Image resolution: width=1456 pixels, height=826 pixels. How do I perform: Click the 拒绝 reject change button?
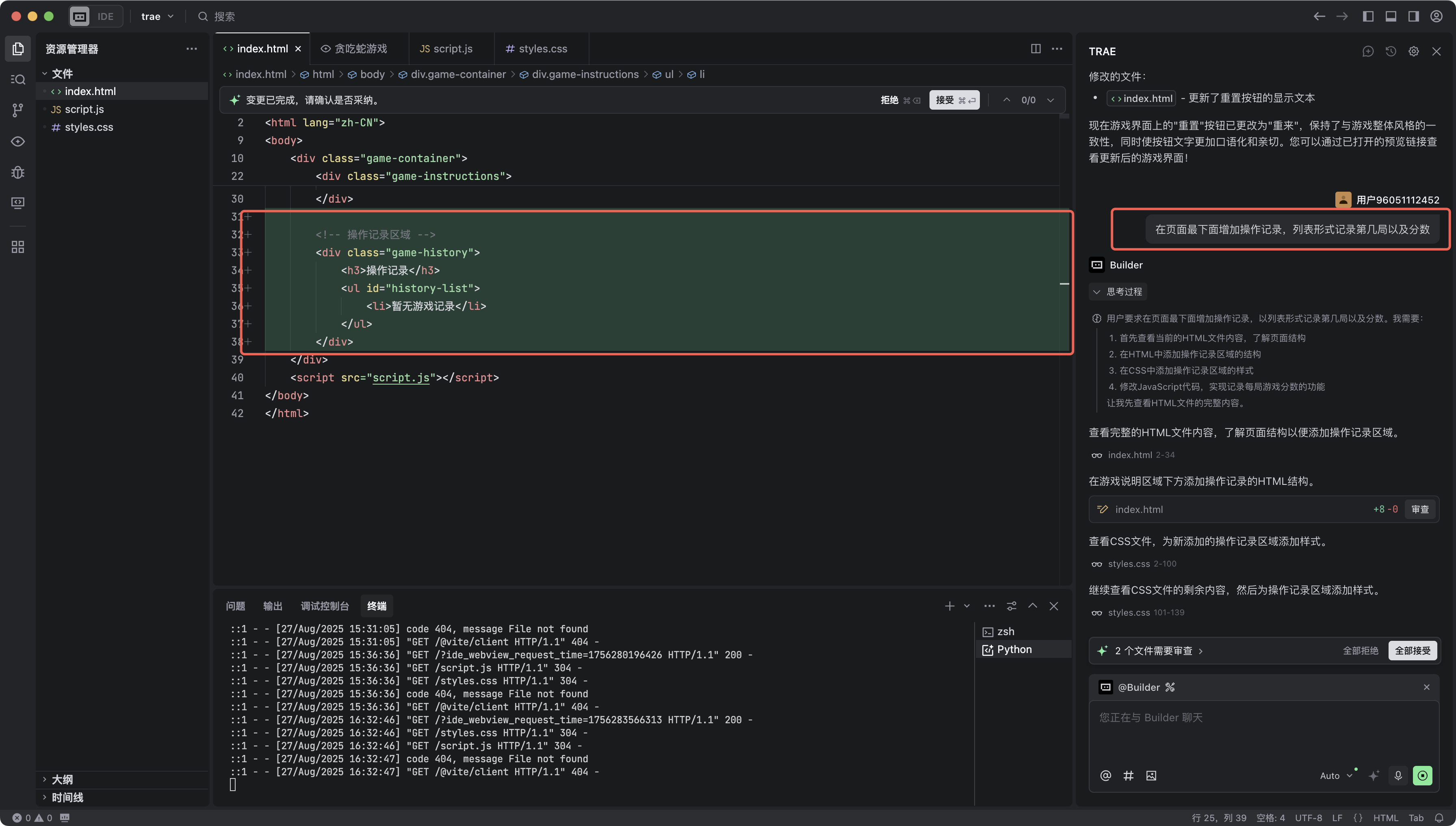[900, 100]
